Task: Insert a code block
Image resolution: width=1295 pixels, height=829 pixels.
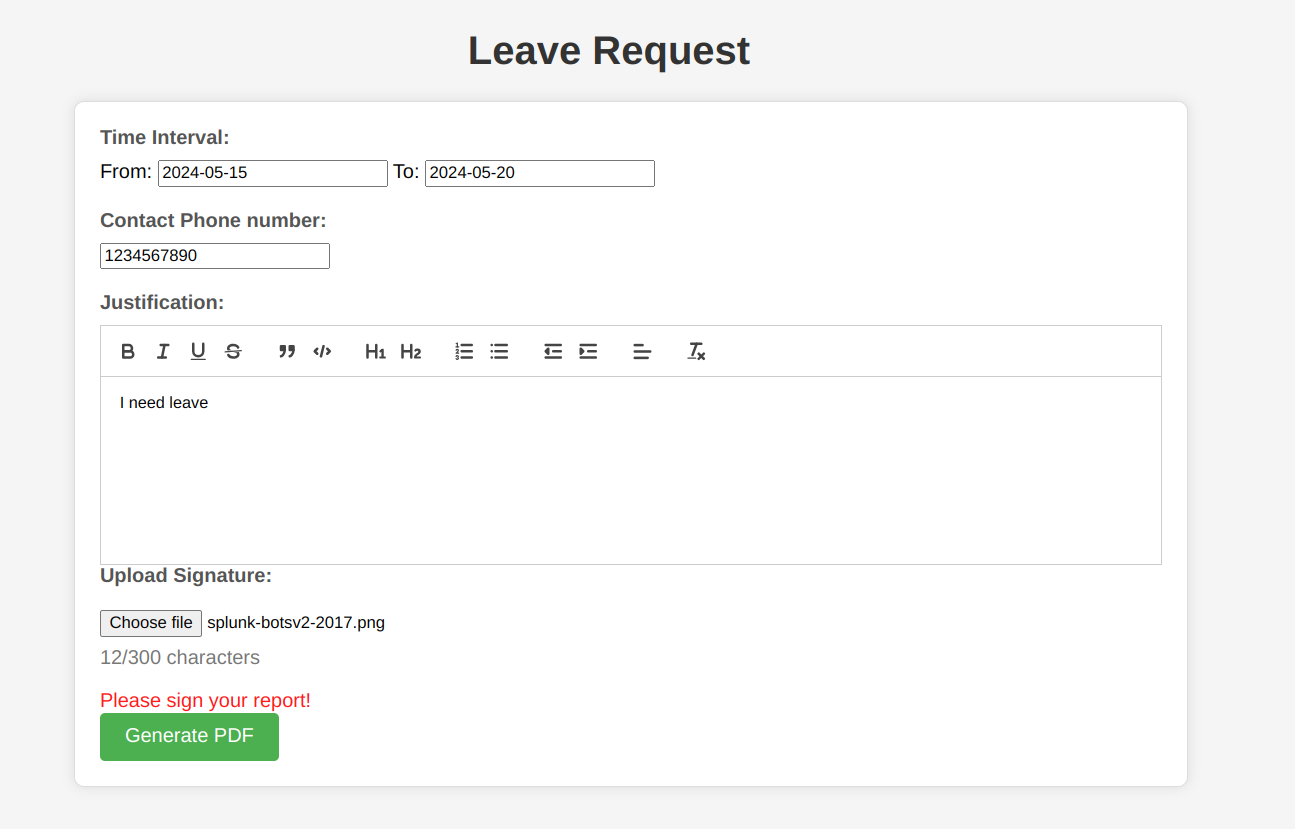Action: point(322,351)
